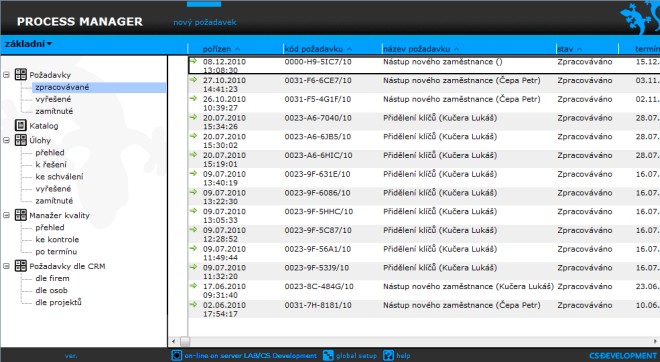Click the Manažer kvality grid icon
Image resolution: width=660 pixels, height=362 pixels.
(x=21, y=215)
